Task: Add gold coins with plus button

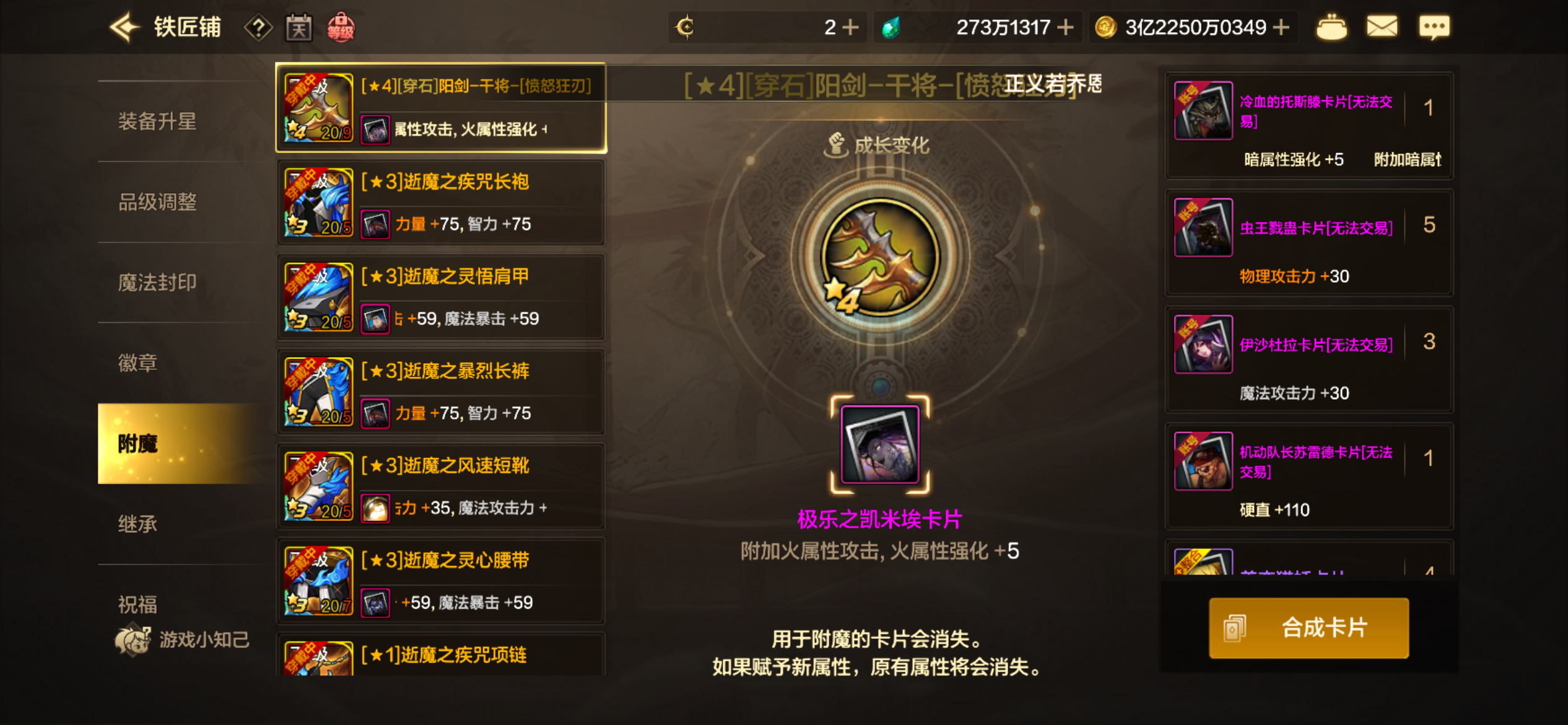Action: coord(1281,27)
